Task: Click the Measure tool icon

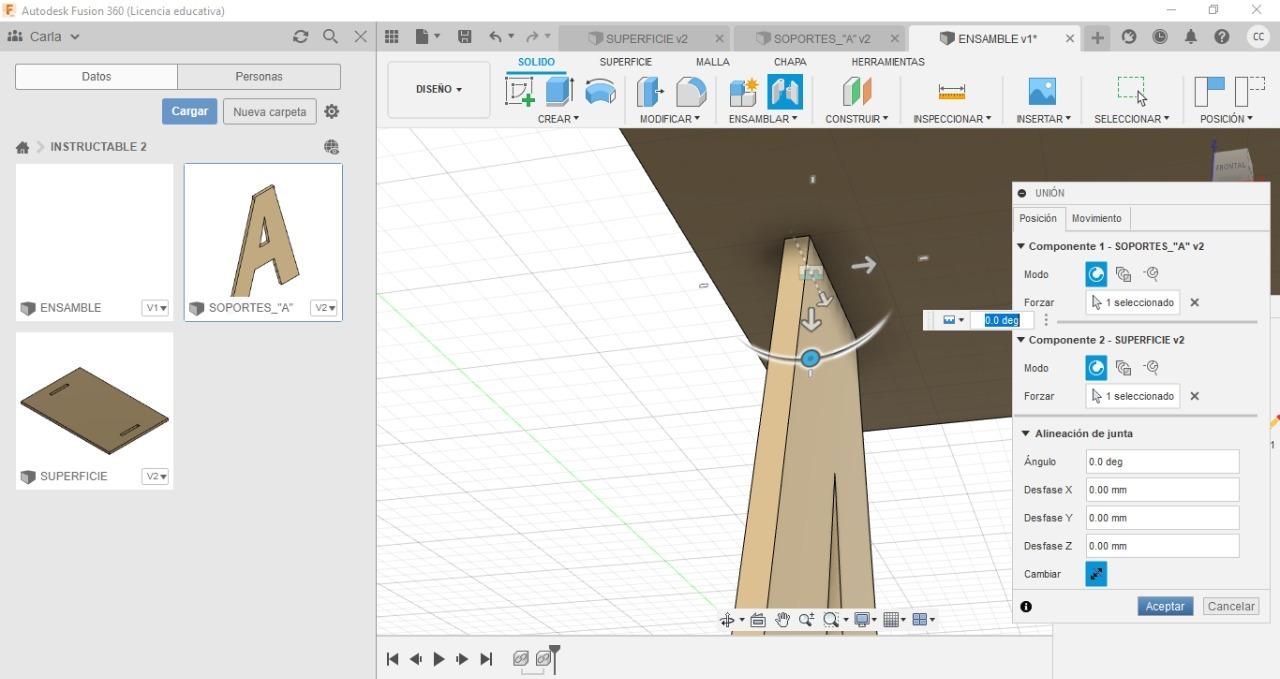Action: pos(952,92)
